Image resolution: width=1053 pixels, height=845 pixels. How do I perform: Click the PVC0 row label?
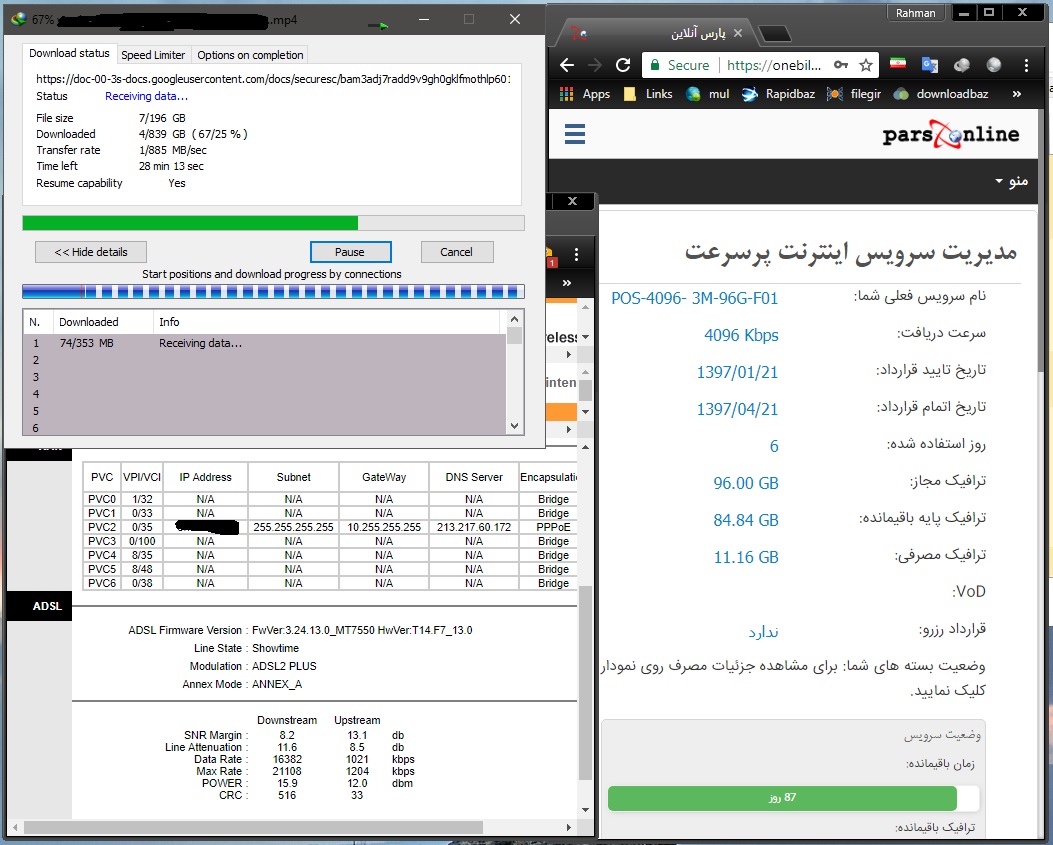click(102, 499)
